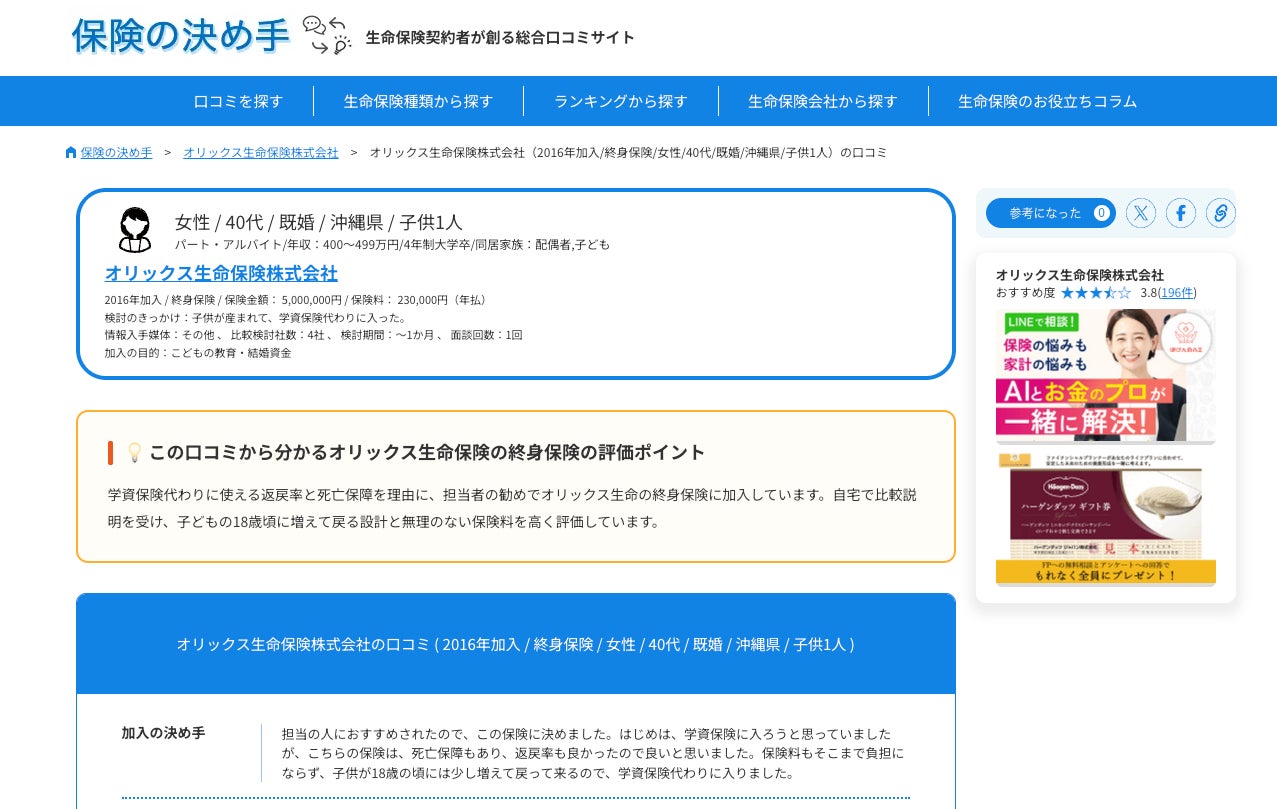The image size is (1277, 809).
Task: Click the 保険の決め手 site logo
Action: (x=181, y=36)
